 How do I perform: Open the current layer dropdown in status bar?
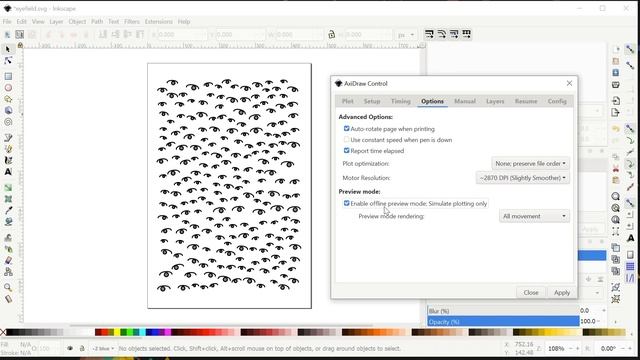coord(103,349)
